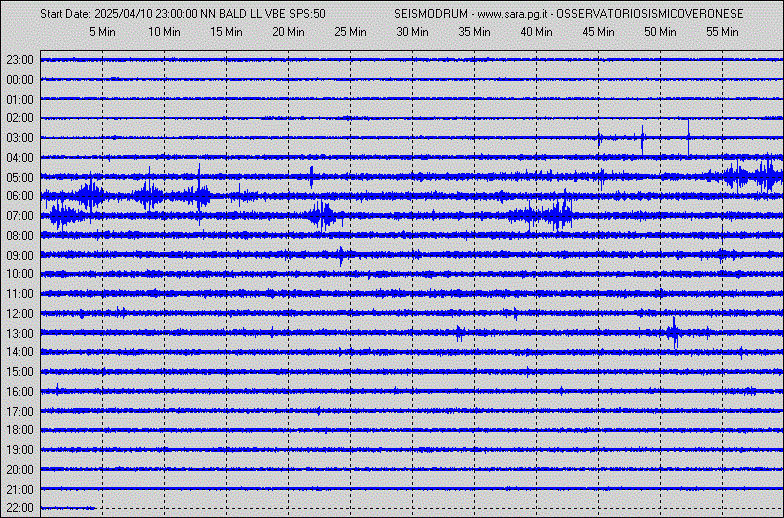Click the OSSERVATORIOSISMICOVERONESE label
Screen dimensions: 784x518
click(x=650, y=14)
